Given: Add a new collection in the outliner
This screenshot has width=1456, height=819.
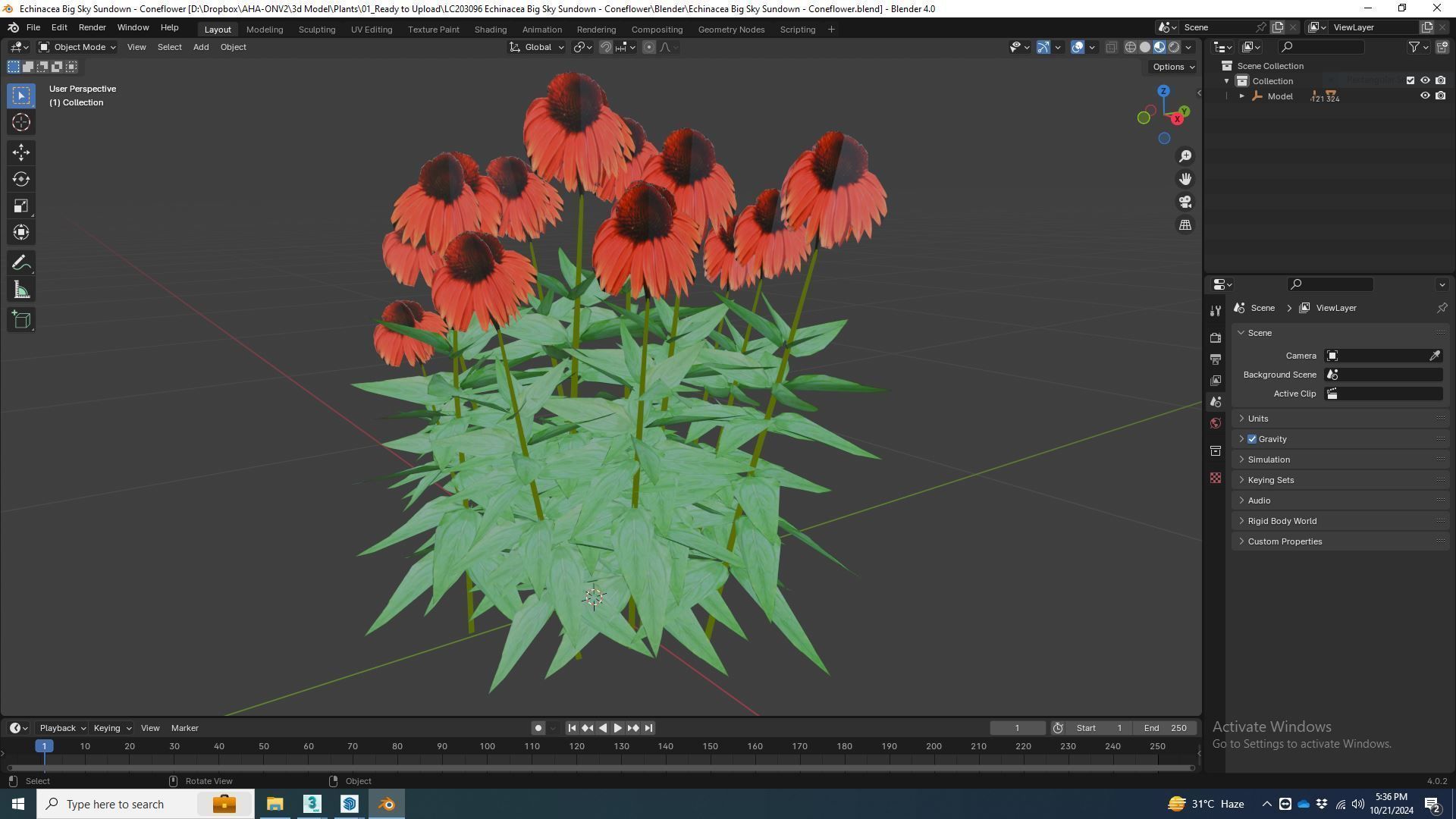Looking at the screenshot, I should tap(1442, 47).
